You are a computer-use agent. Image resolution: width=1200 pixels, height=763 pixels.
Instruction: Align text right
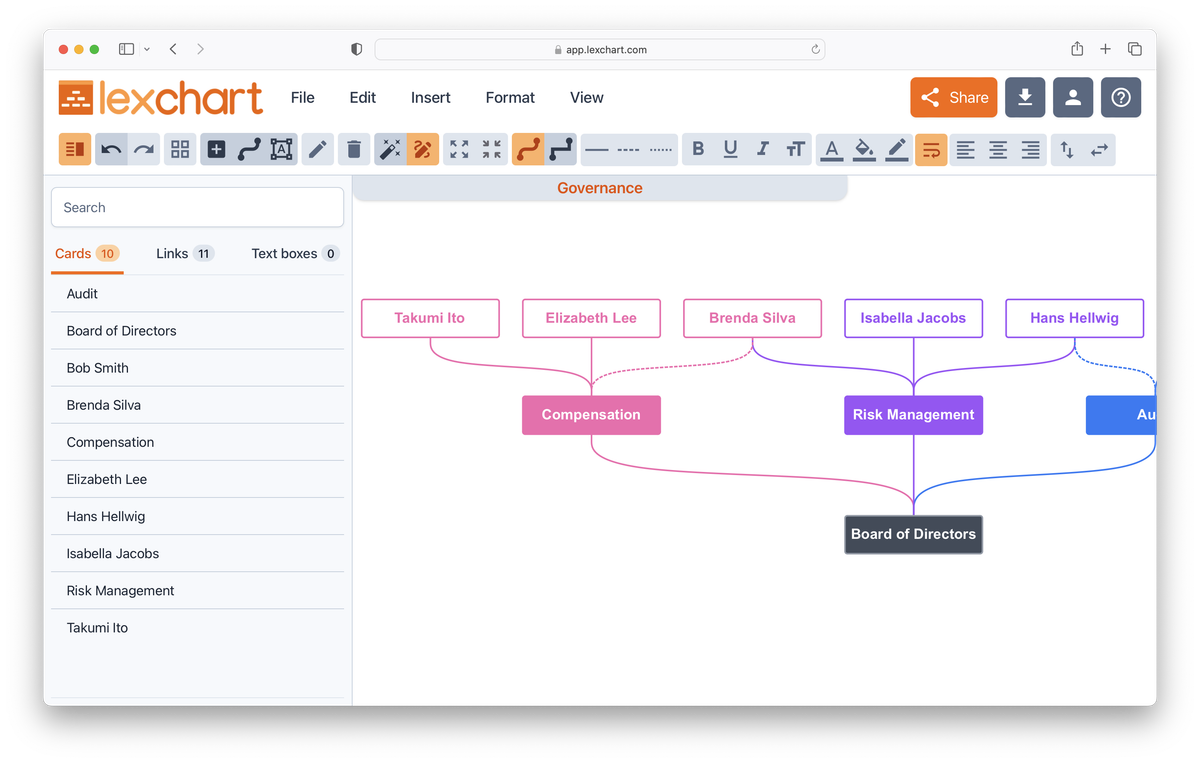point(1031,150)
